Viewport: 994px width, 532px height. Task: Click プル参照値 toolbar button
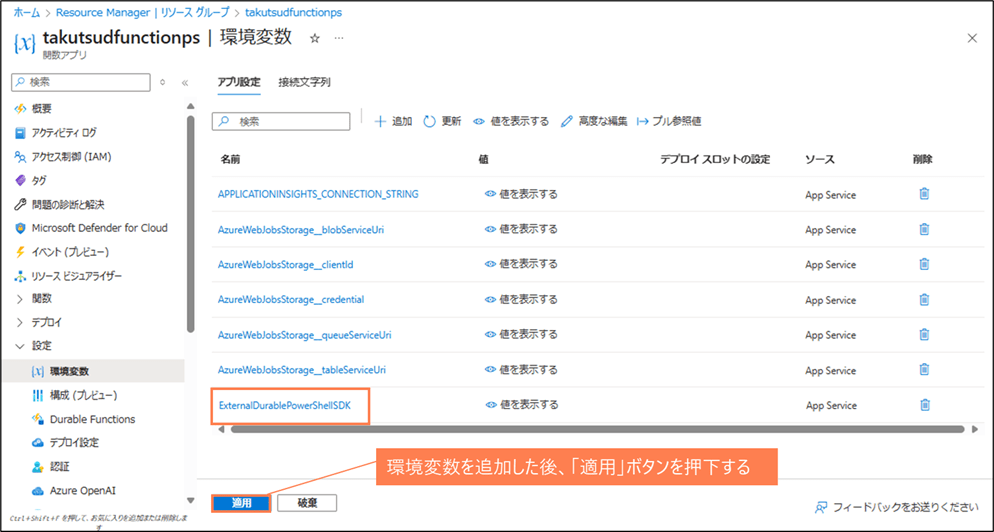pos(669,121)
